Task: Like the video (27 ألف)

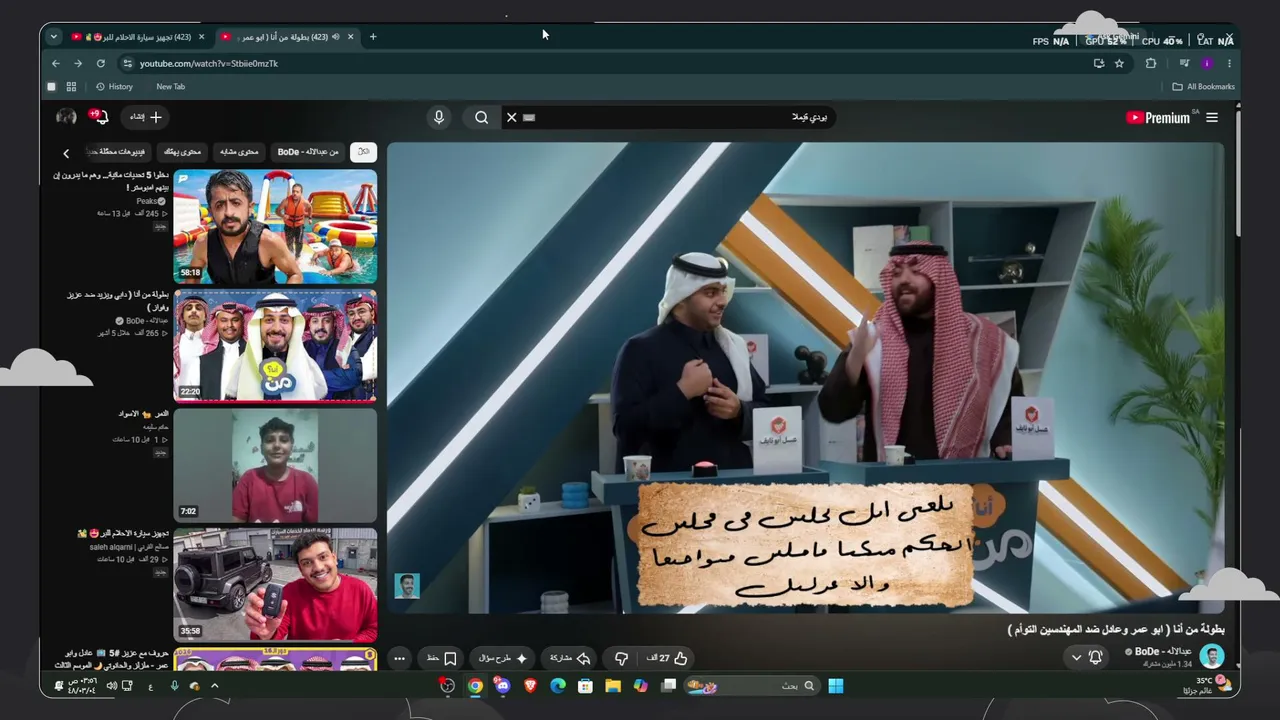Action: coord(668,658)
